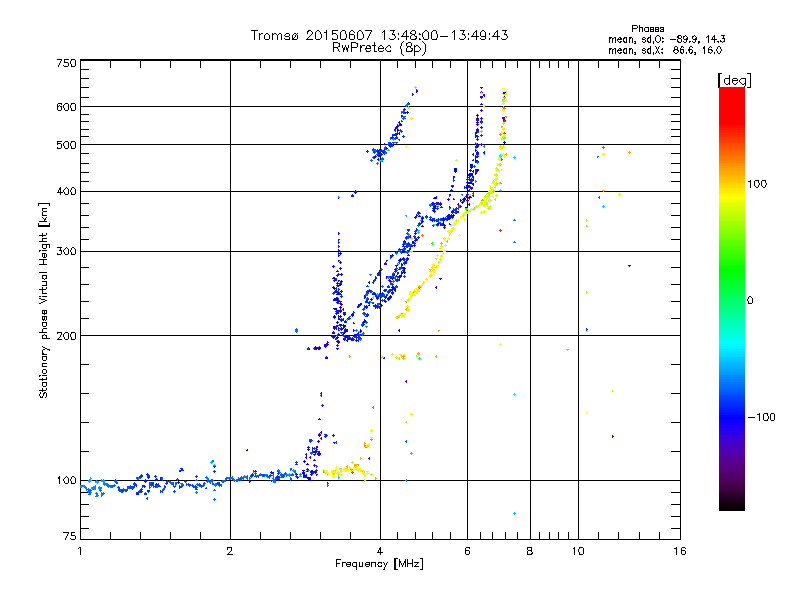Click the y-axis tick label '500'
The width and height of the screenshot is (800, 600).
click(x=66, y=145)
